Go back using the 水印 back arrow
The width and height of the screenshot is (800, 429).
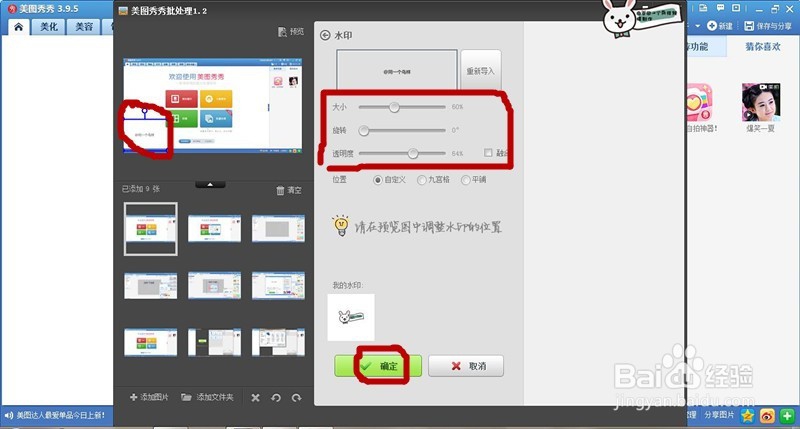[325, 35]
